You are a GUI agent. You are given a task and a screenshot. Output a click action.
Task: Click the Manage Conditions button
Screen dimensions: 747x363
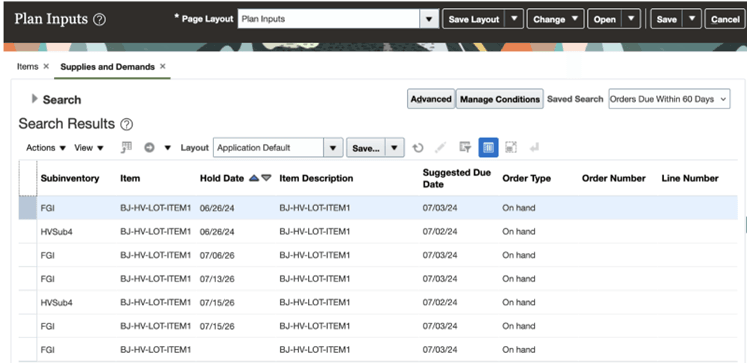tap(500, 99)
